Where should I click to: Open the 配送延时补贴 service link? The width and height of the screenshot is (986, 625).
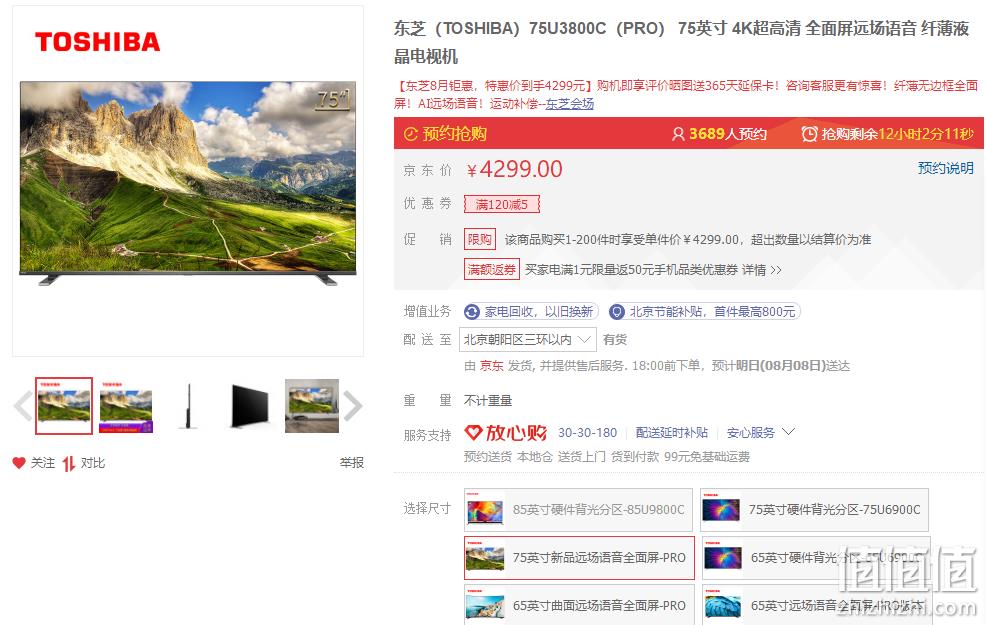click(x=672, y=433)
